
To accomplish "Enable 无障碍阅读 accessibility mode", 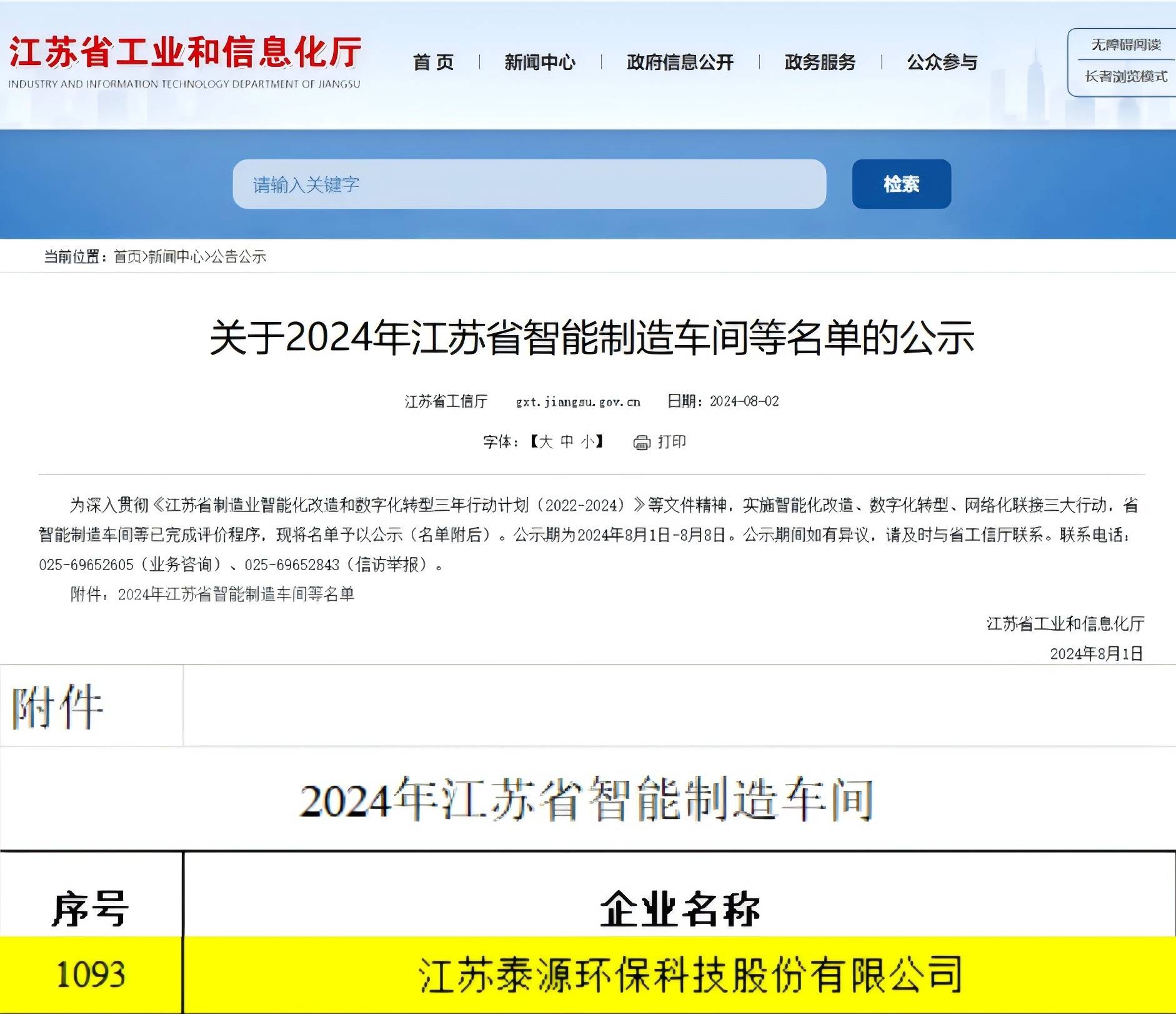I will (1125, 45).
